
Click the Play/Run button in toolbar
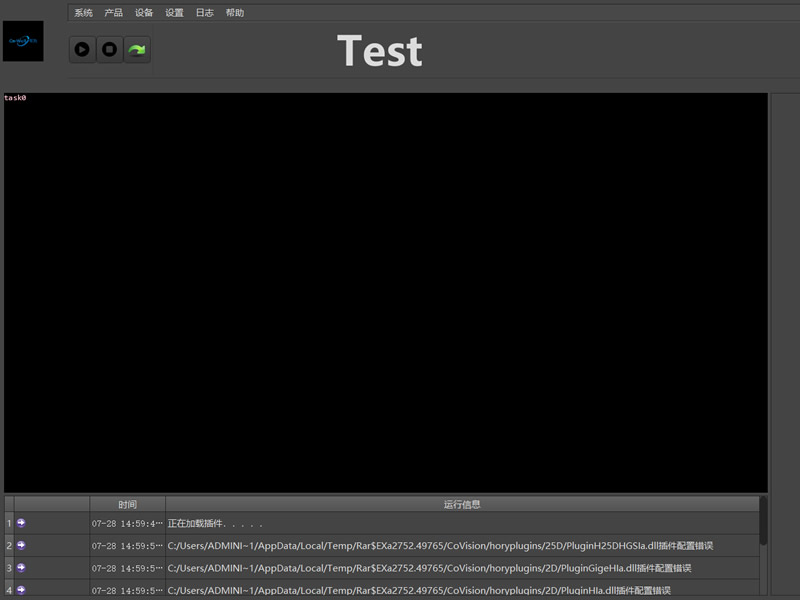tap(82, 49)
